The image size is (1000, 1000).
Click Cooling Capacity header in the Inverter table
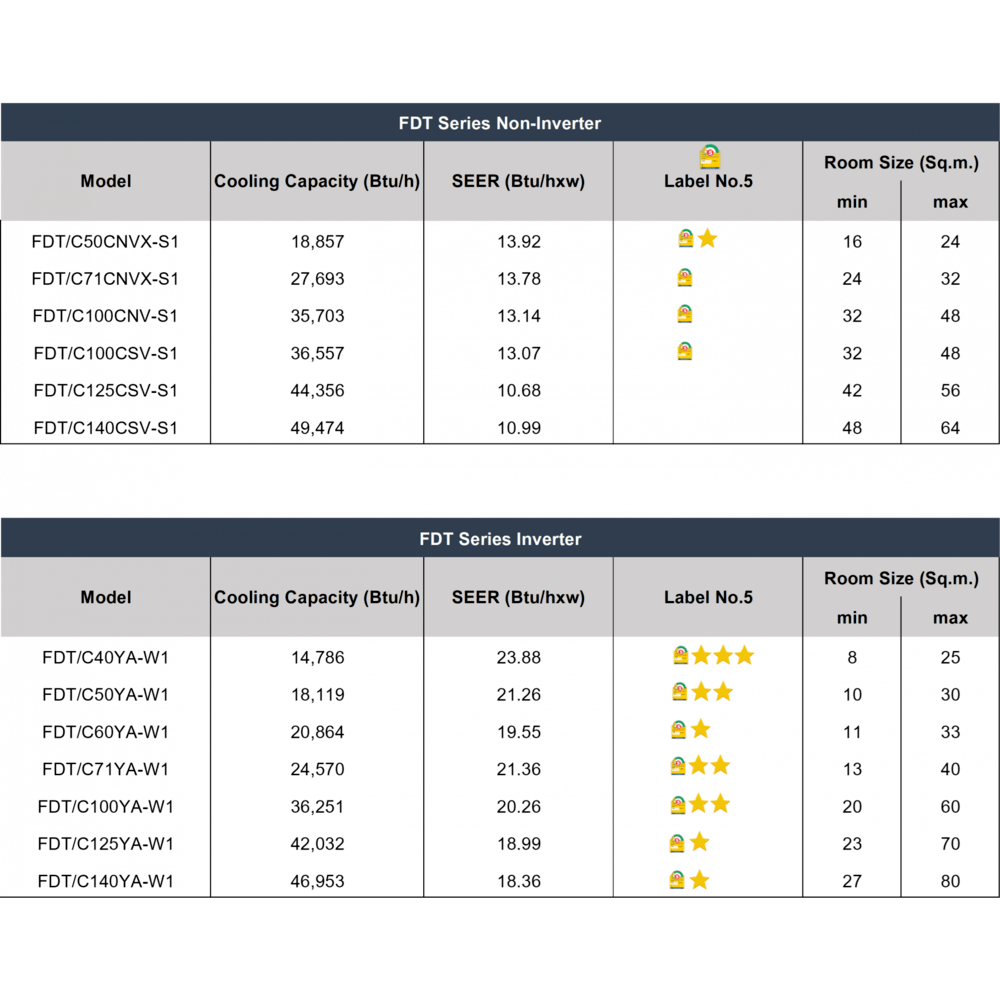317,597
